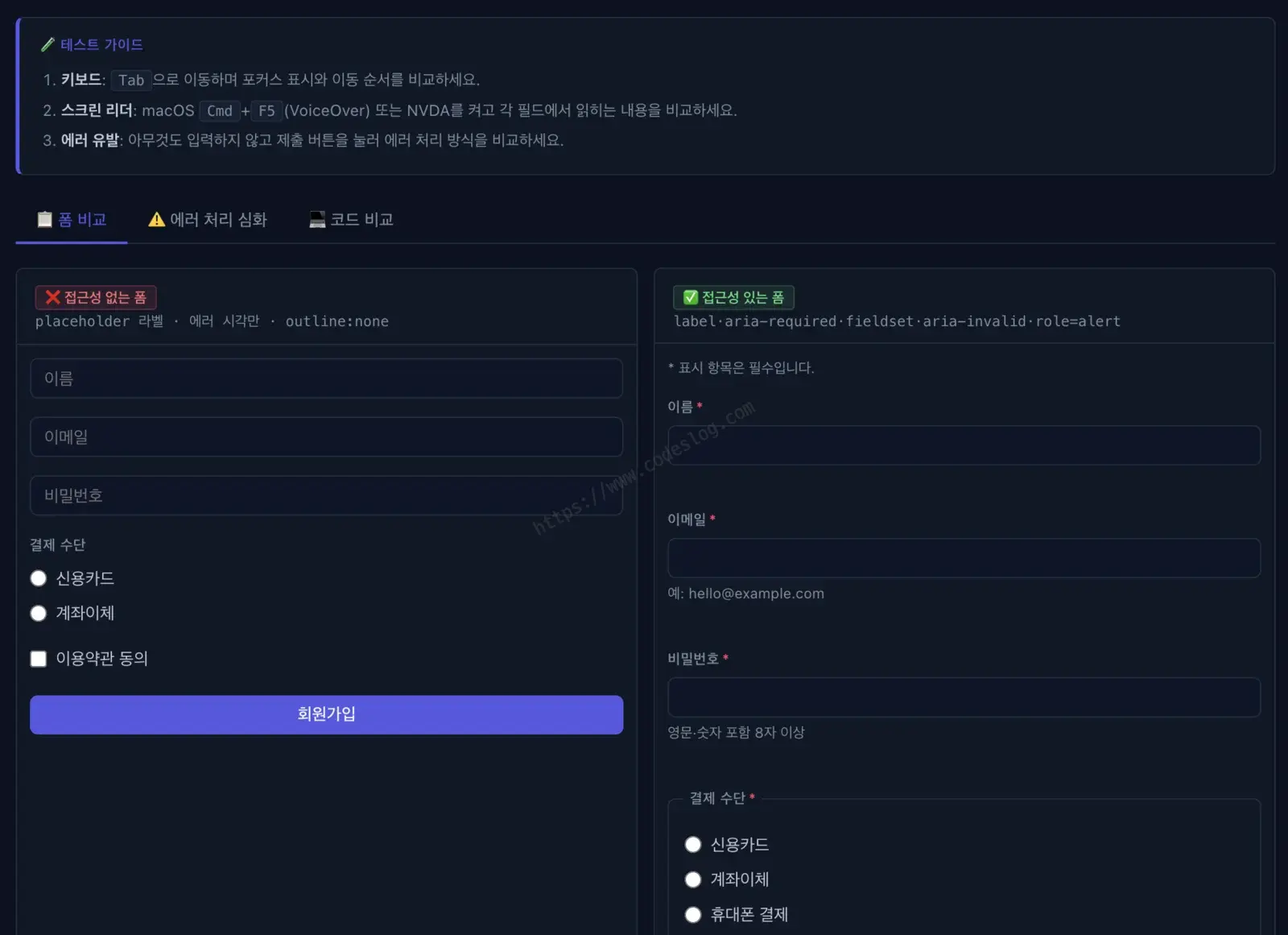Click the Tab key label in the guide
The width and height of the screenshot is (1288, 935).
click(x=131, y=80)
